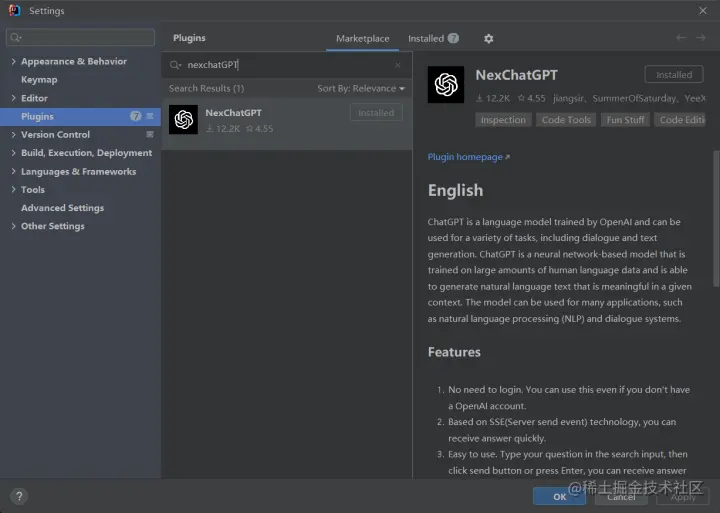Expand Build, Execution, Deployment section
The width and height of the screenshot is (720, 513).
tap(13, 153)
